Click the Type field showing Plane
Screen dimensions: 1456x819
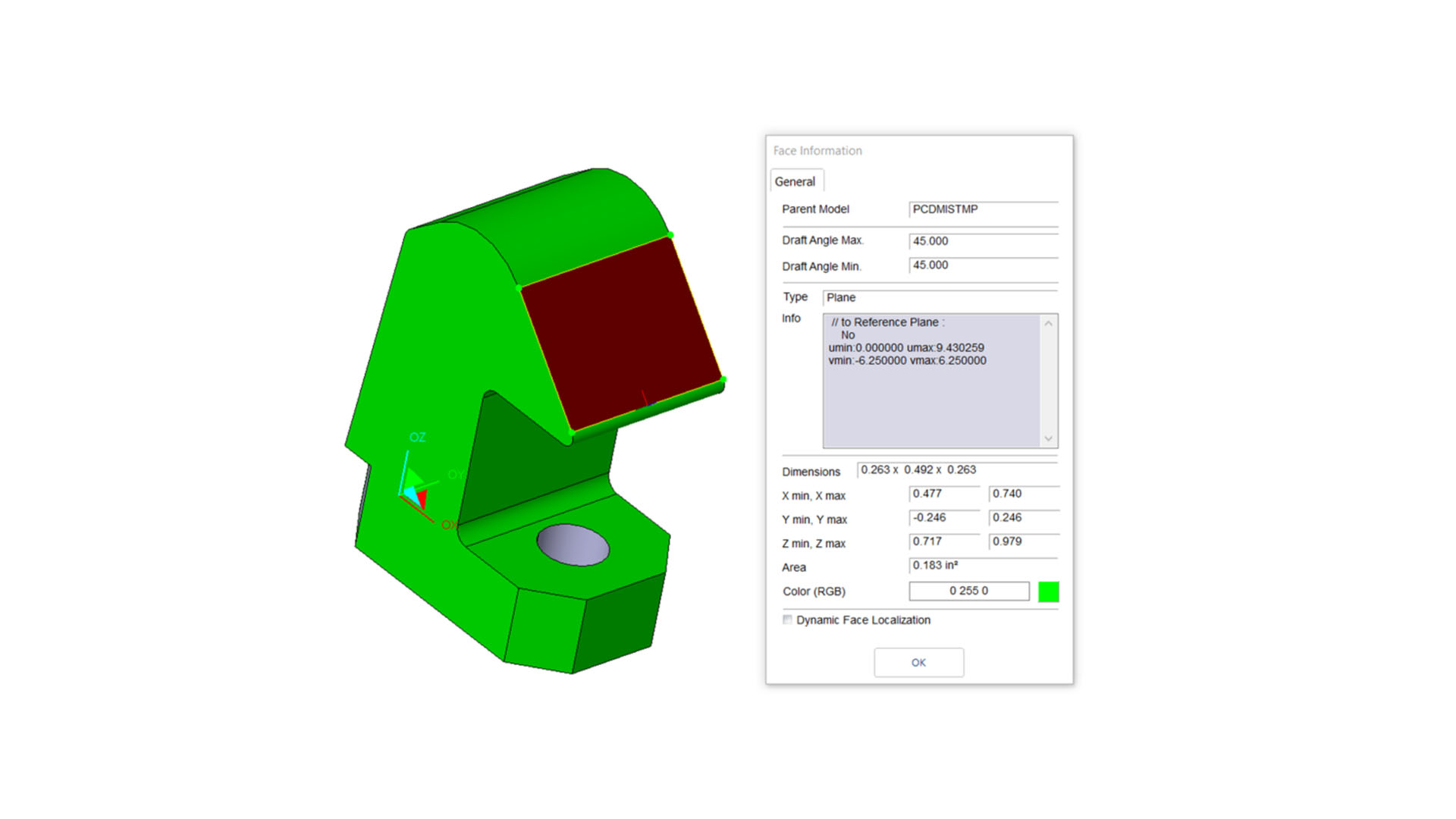[940, 297]
